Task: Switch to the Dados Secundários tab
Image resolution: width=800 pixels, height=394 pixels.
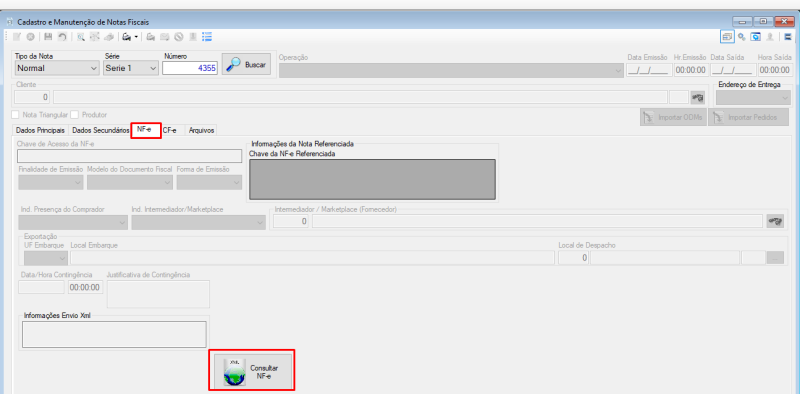Action: pos(101,131)
